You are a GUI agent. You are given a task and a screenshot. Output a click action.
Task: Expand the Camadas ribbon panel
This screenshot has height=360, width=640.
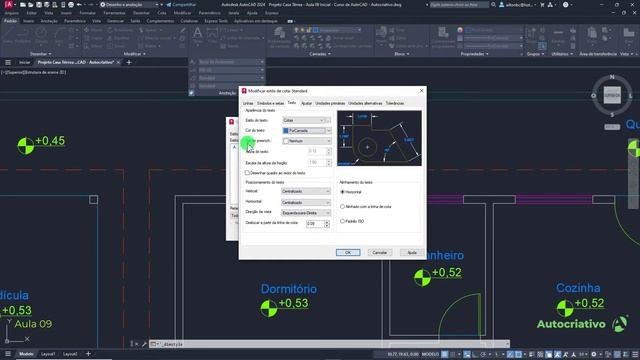(x=320, y=54)
